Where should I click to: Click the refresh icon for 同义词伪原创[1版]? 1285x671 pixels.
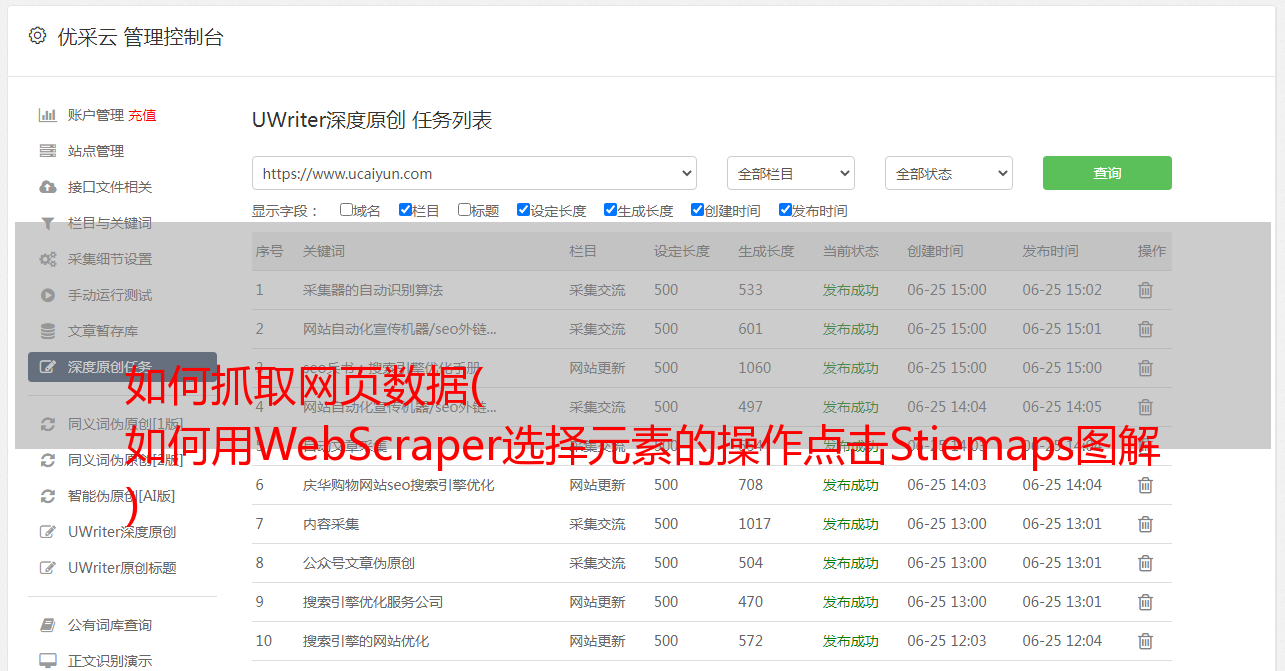click(47, 424)
